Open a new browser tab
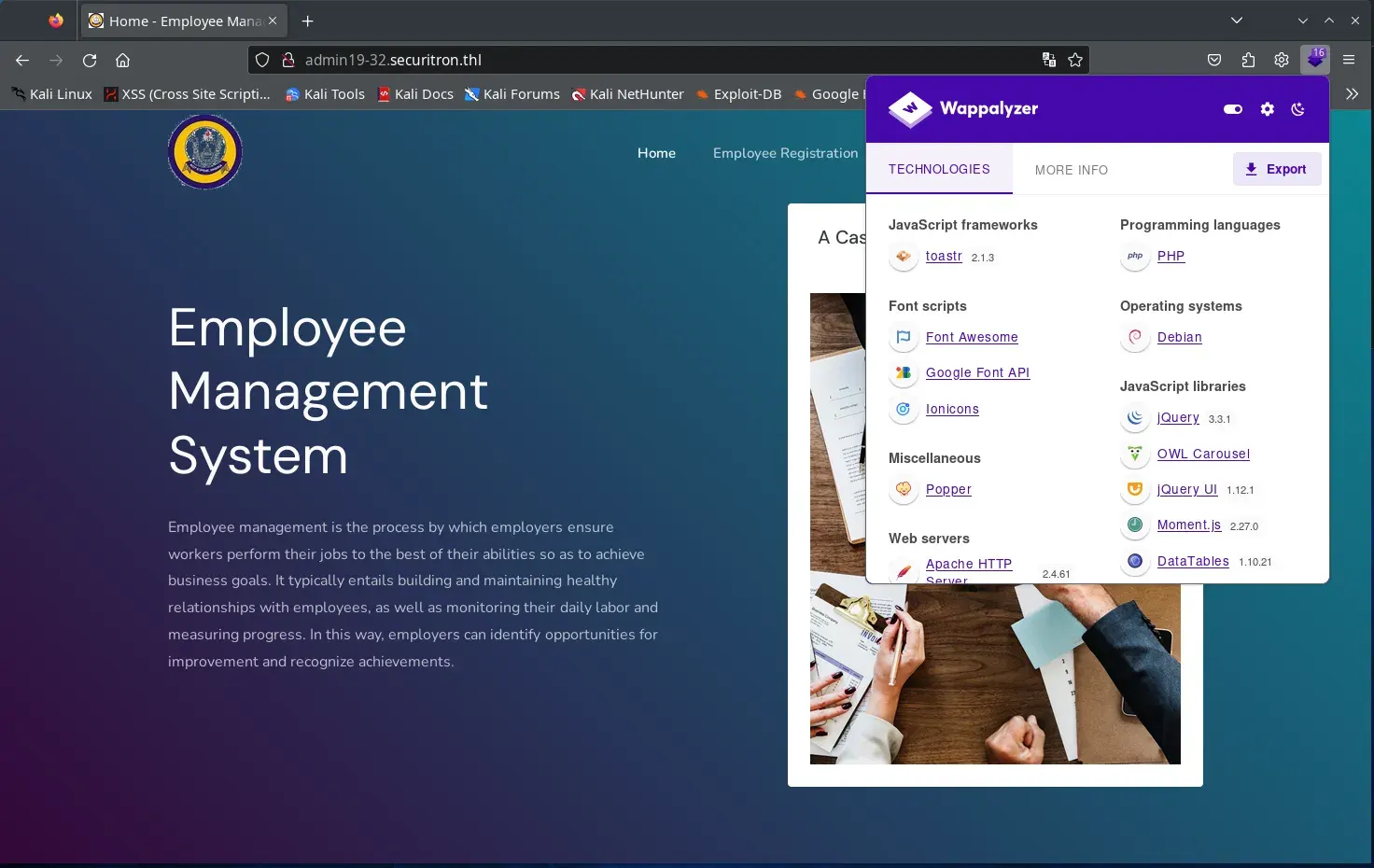This screenshot has width=1374, height=868. (x=307, y=21)
